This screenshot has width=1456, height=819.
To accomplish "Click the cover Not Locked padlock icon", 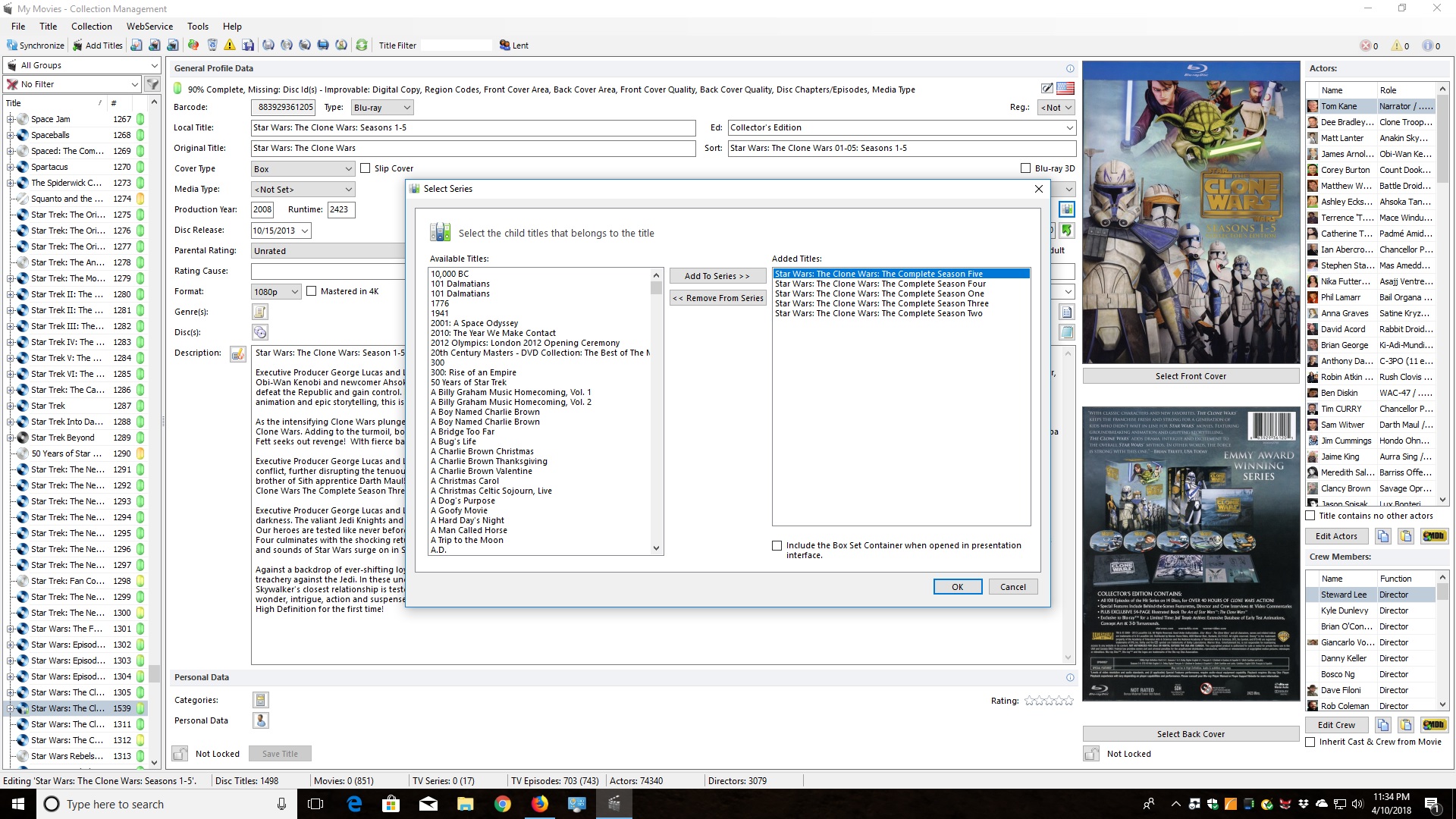I will (1091, 754).
